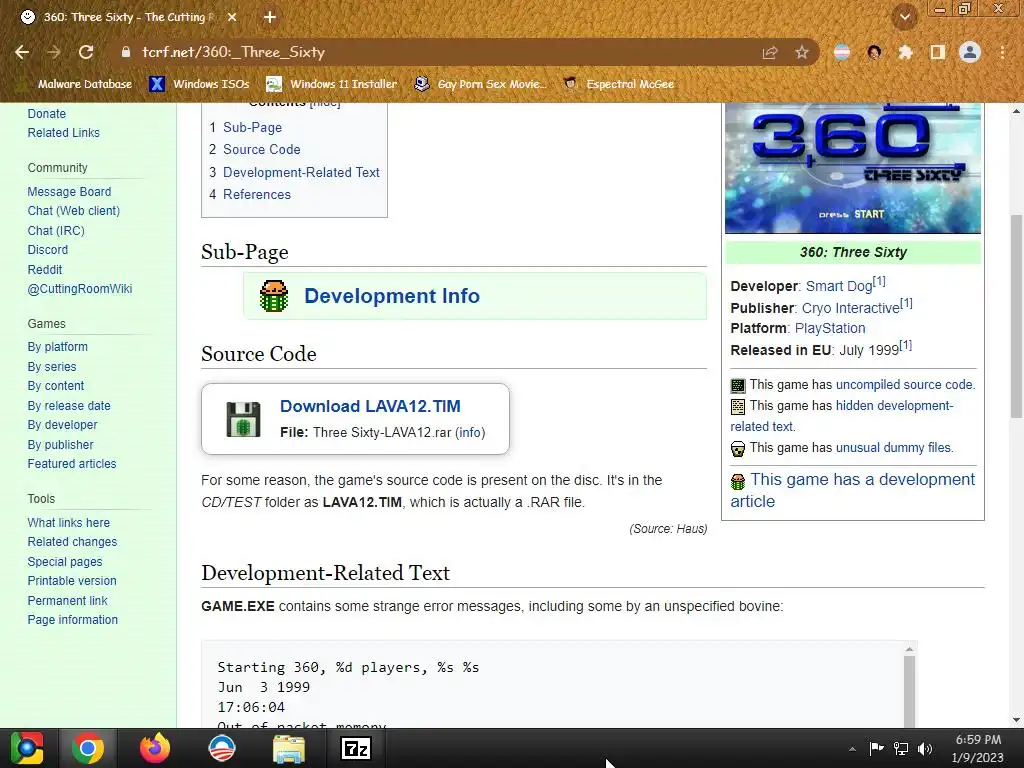Viewport: 1024px width, 768px height.
Task: Reload the current page
Action: click(86, 52)
